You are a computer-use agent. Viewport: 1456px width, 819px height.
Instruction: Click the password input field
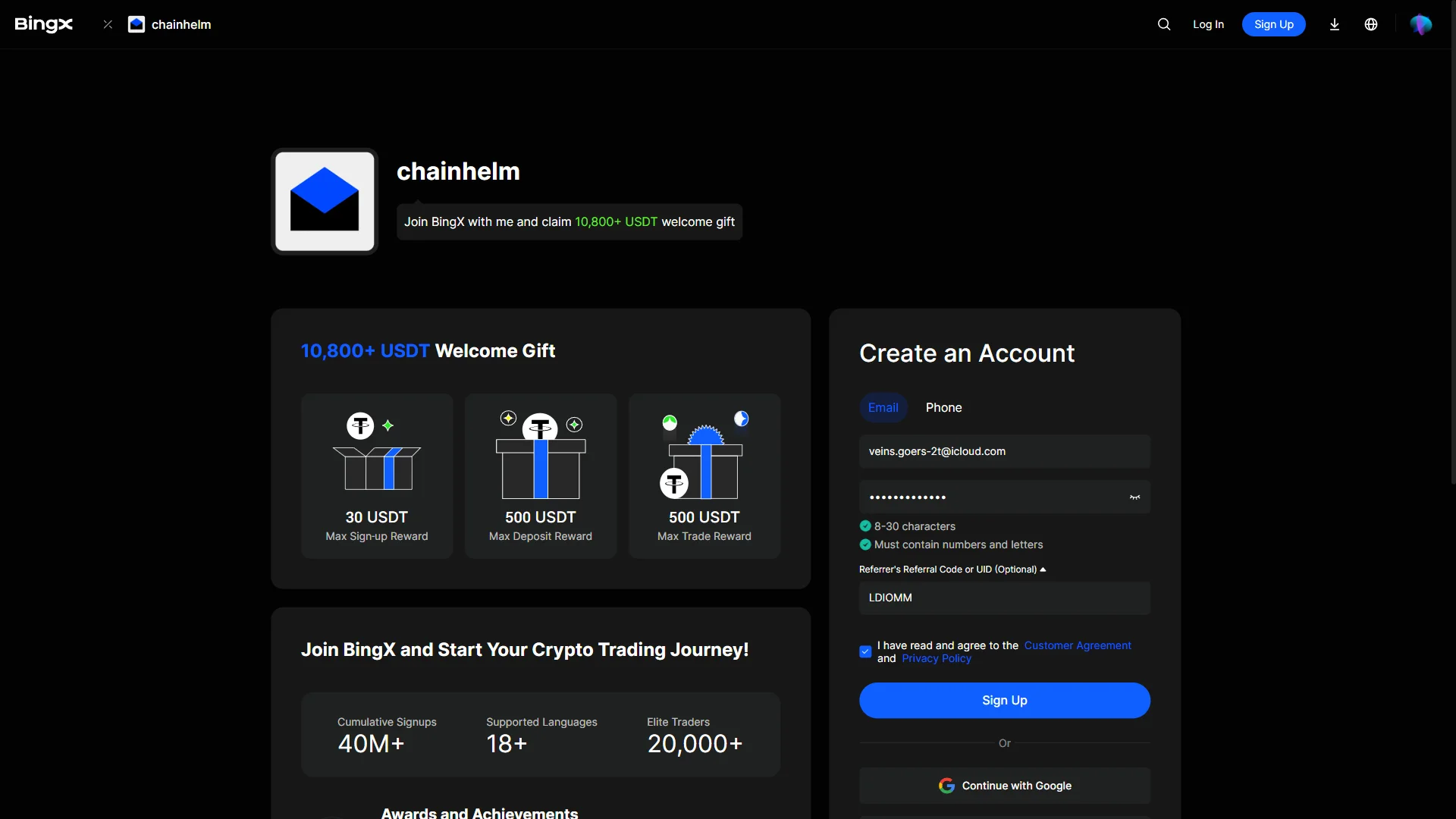[x=1005, y=497]
